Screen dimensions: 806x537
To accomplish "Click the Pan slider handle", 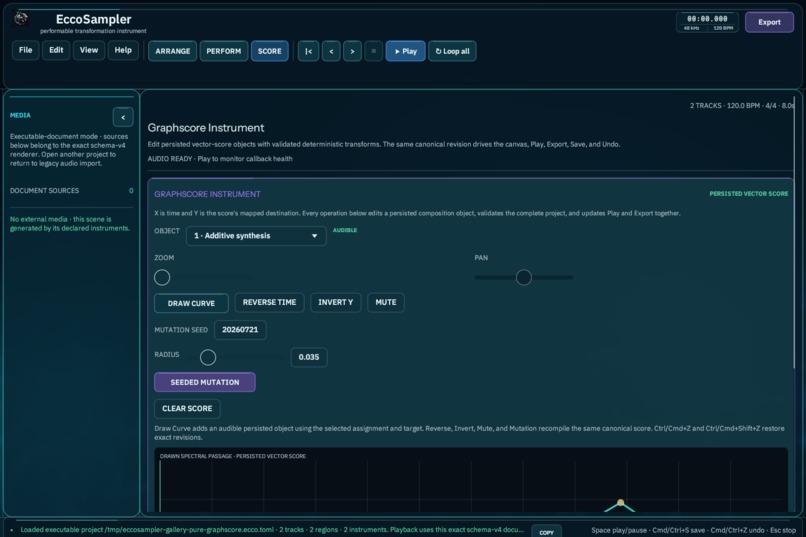I will 524,277.
